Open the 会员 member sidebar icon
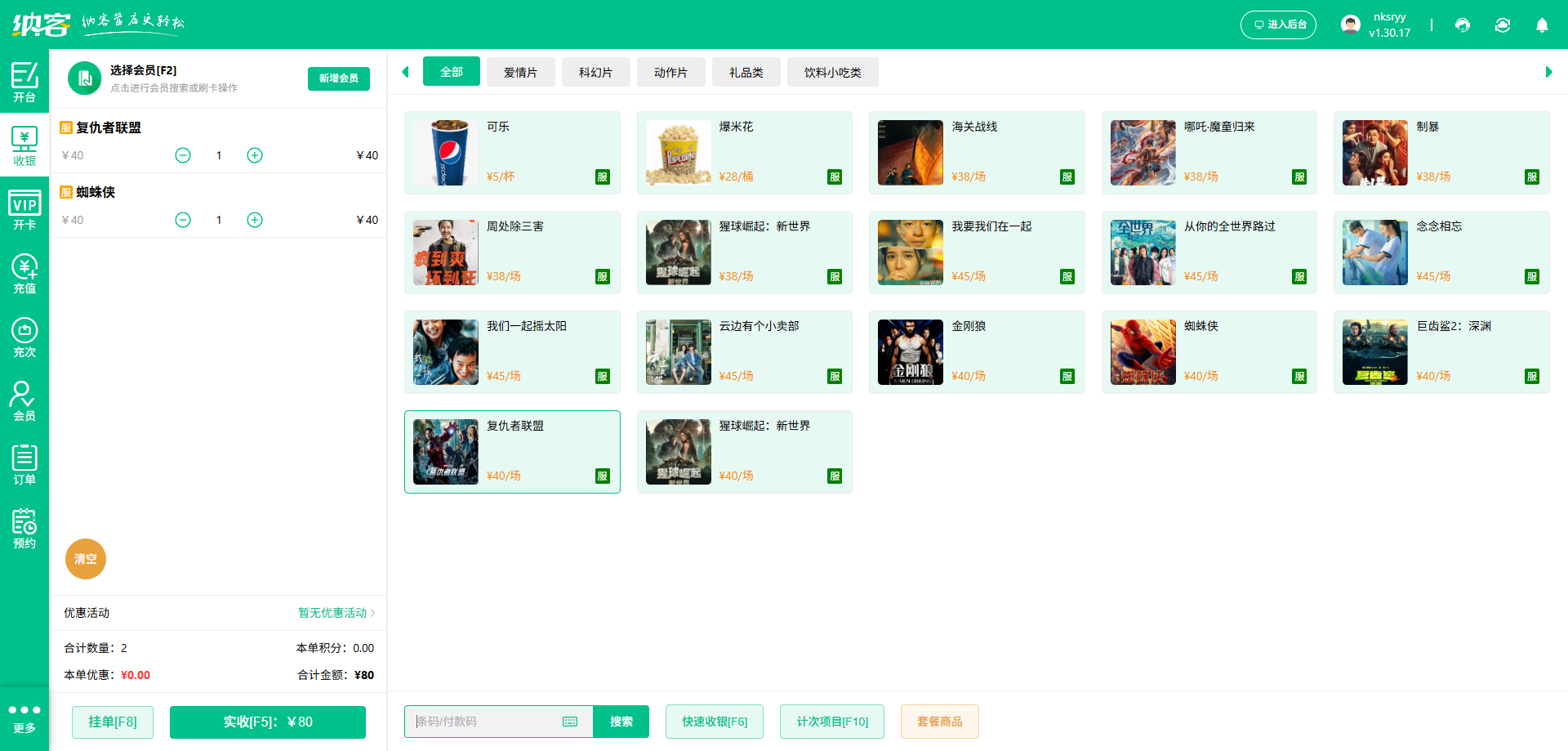The image size is (1568, 751). tap(24, 401)
